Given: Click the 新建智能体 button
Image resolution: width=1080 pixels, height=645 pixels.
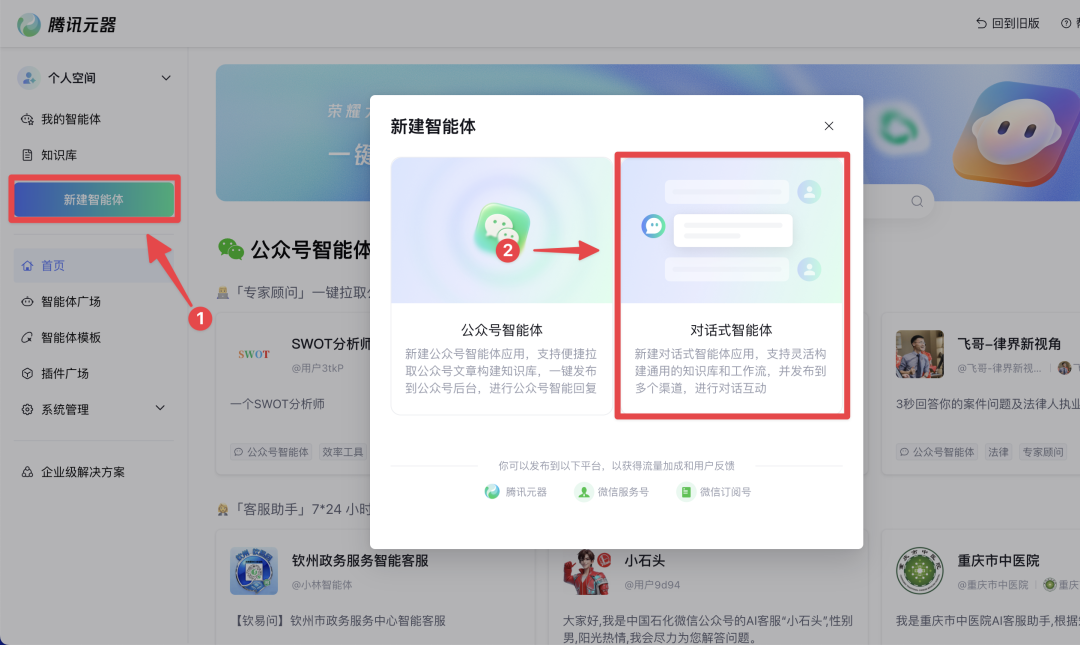Looking at the screenshot, I should [x=94, y=199].
